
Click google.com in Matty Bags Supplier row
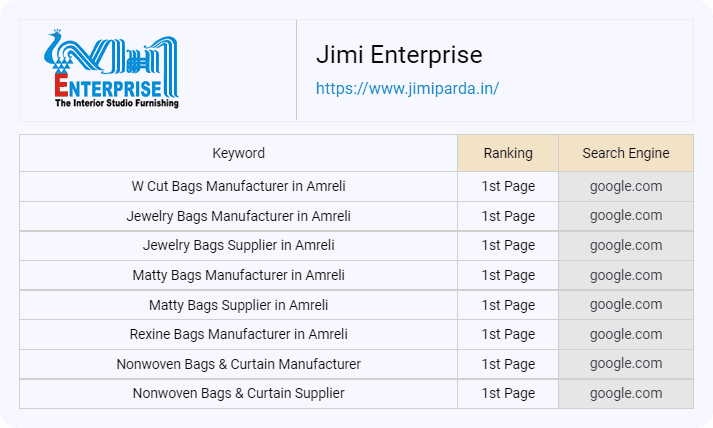pyautogui.click(x=626, y=305)
